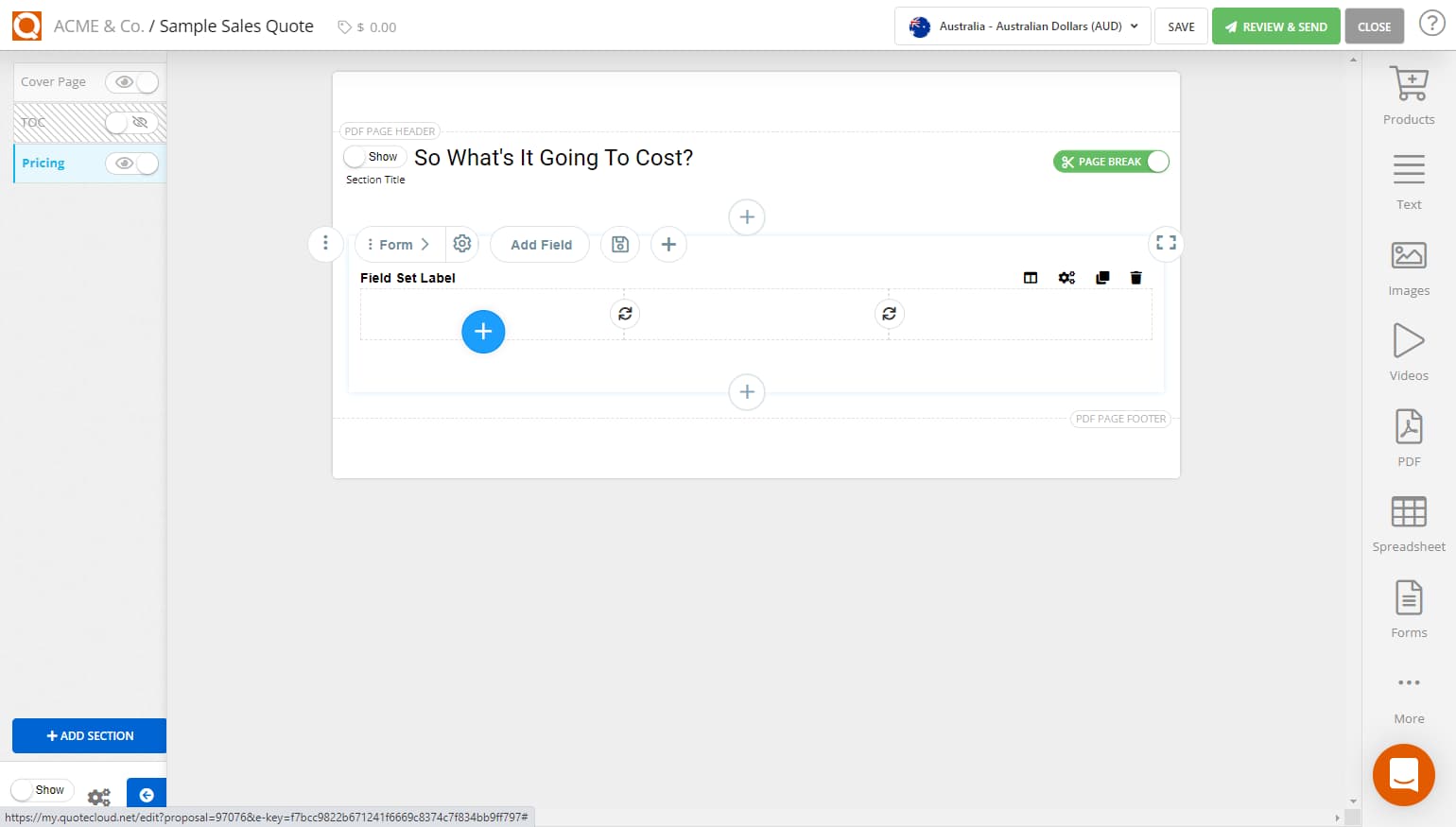Save the form as a template

point(620,244)
